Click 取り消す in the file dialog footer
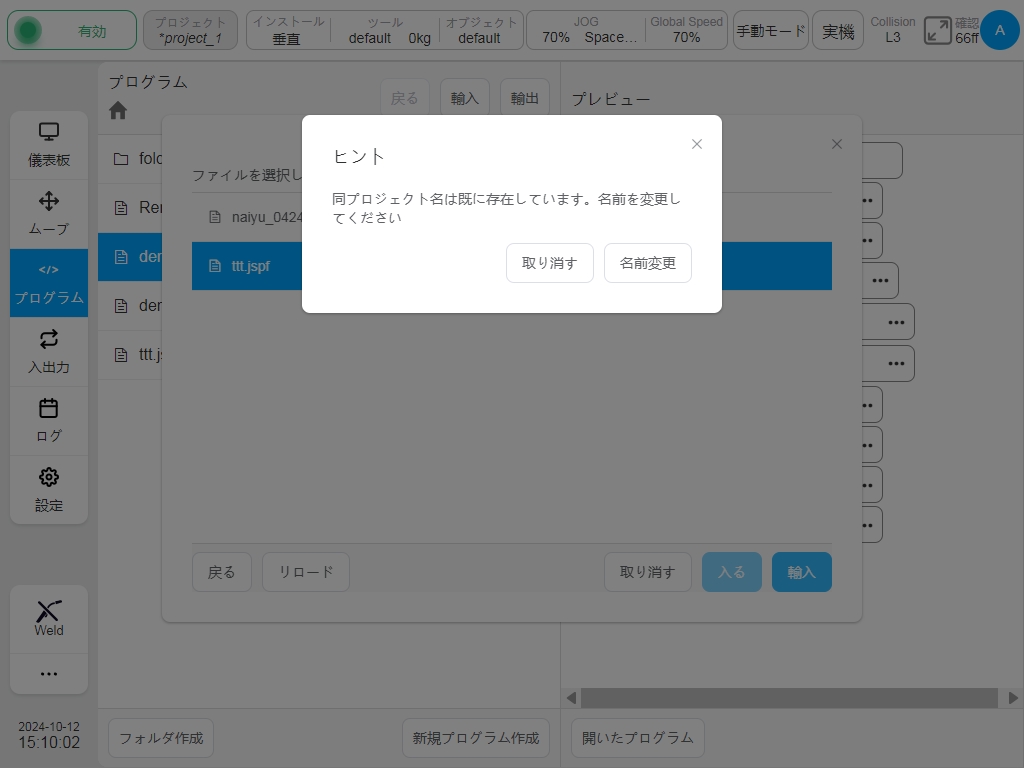 [x=647, y=572]
